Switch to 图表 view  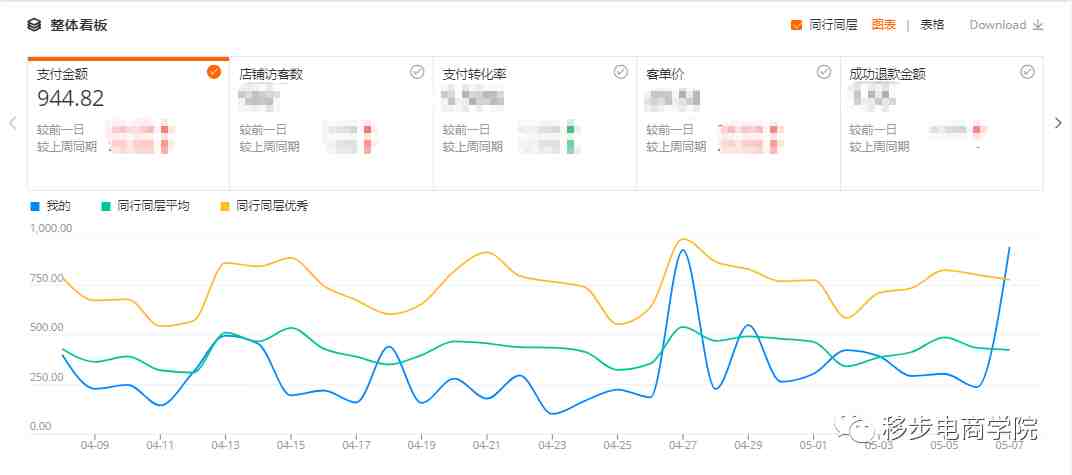click(883, 25)
